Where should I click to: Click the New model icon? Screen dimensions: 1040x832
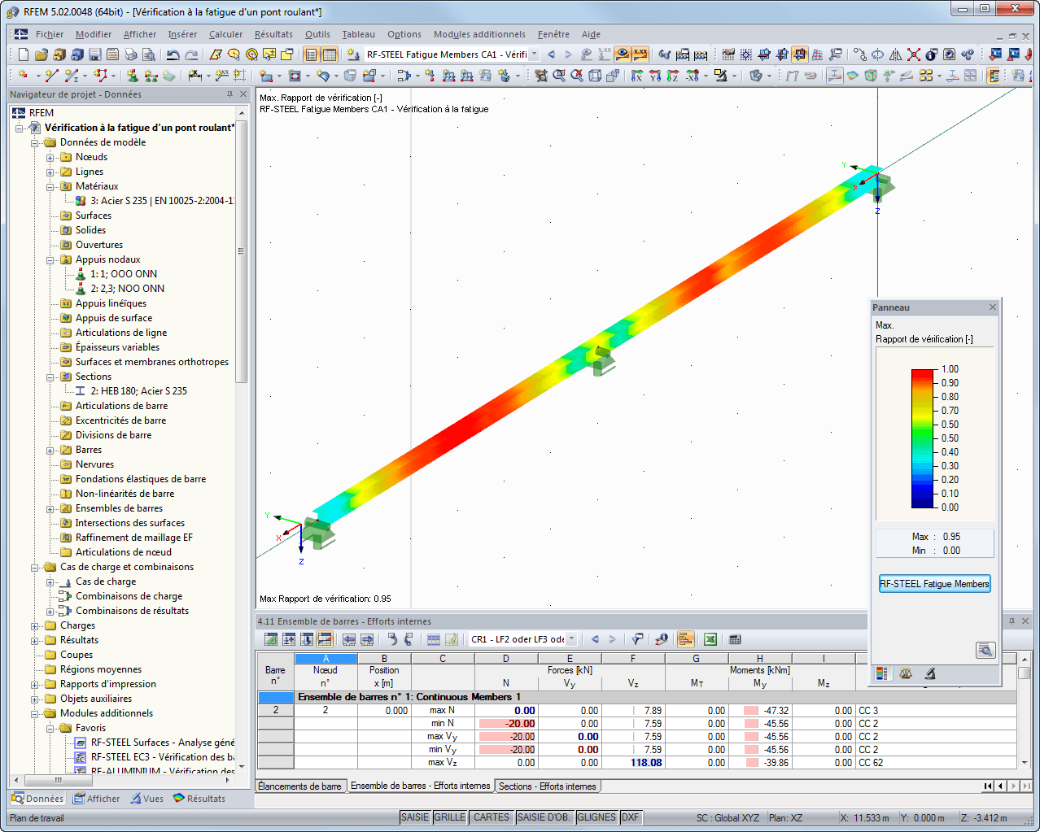click(23, 54)
